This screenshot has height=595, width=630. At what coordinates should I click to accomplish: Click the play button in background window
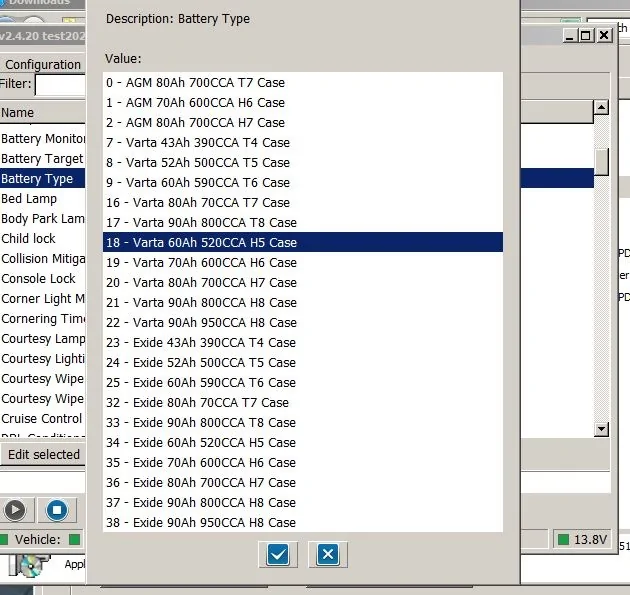tap(15, 510)
